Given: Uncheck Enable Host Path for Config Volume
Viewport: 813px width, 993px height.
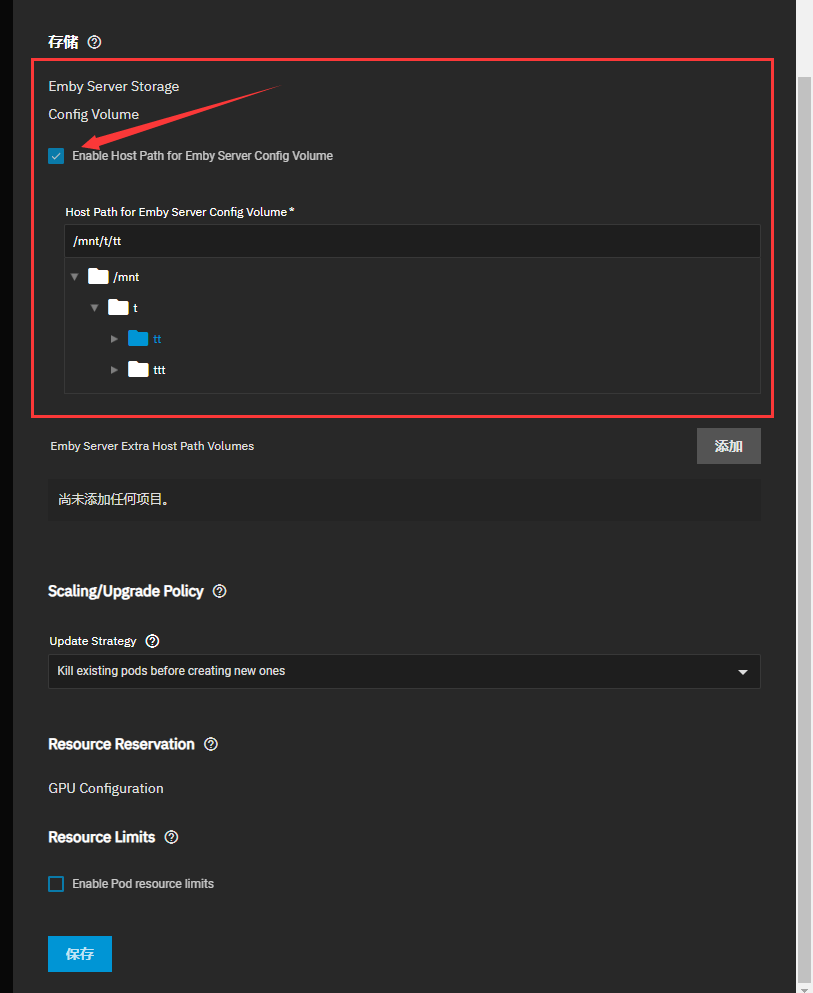Looking at the screenshot, I should point(56,156).
